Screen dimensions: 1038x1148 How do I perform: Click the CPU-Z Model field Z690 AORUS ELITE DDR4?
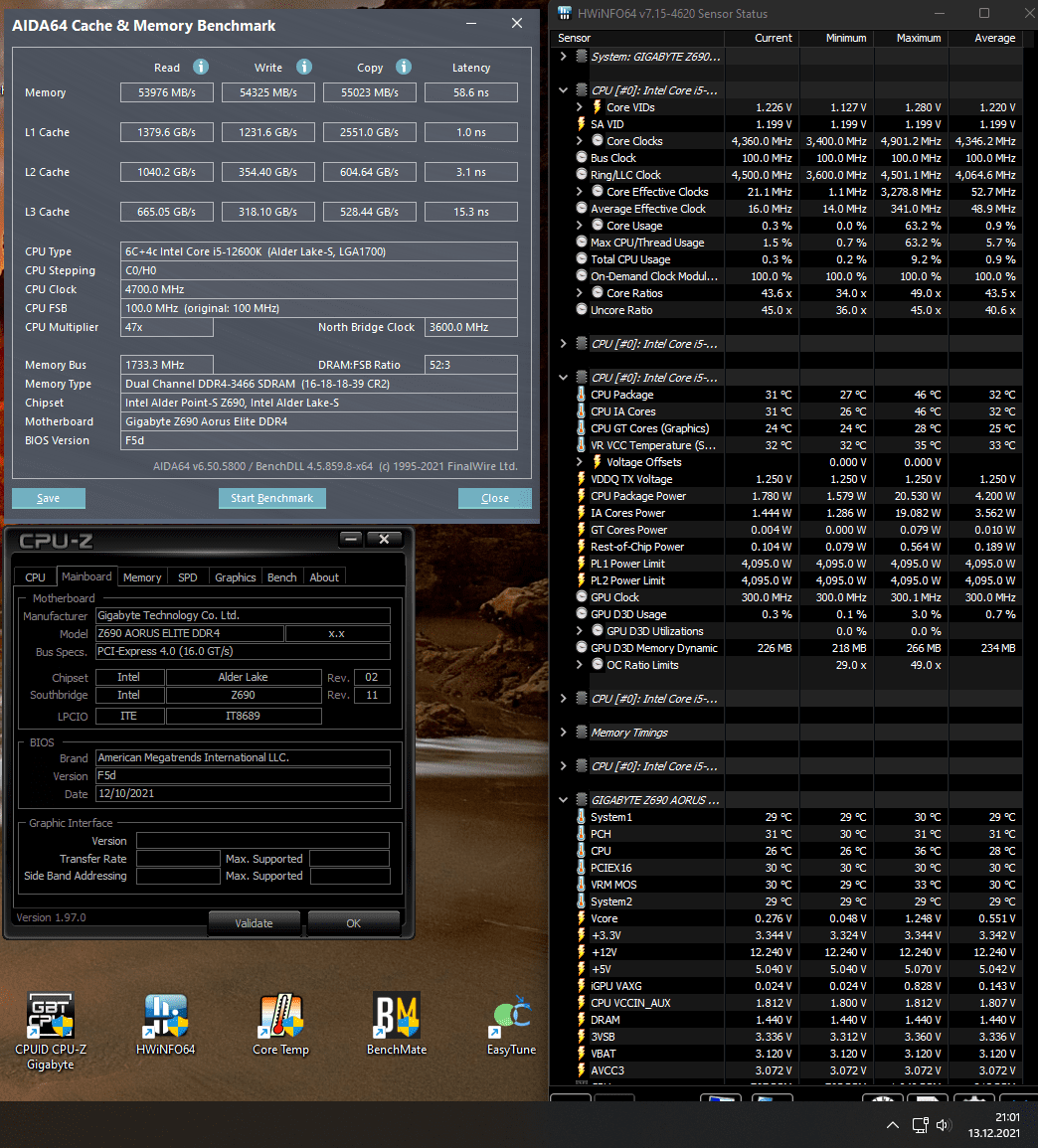click(190, 633)
